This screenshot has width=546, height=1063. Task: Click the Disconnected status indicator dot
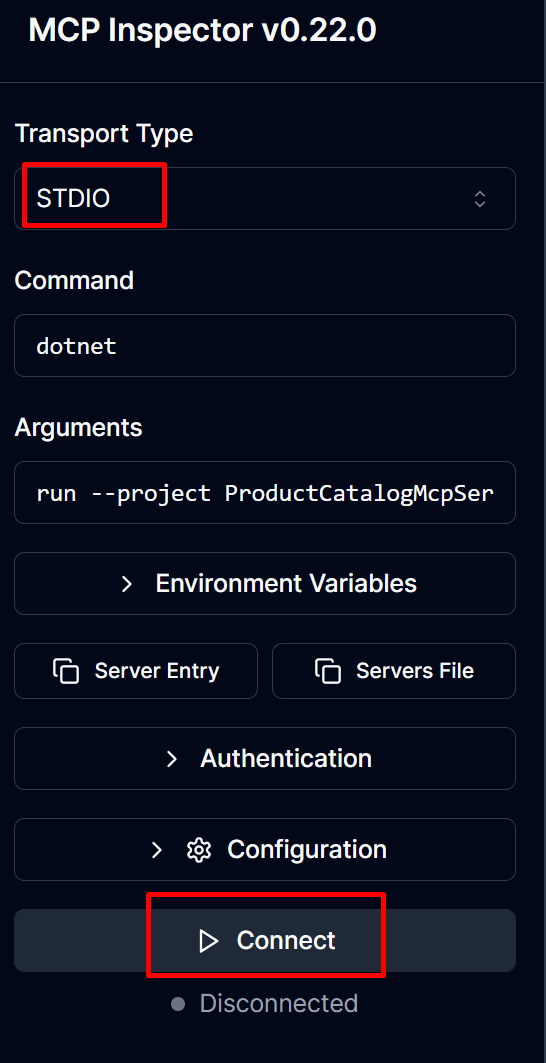coord(178,1003)
